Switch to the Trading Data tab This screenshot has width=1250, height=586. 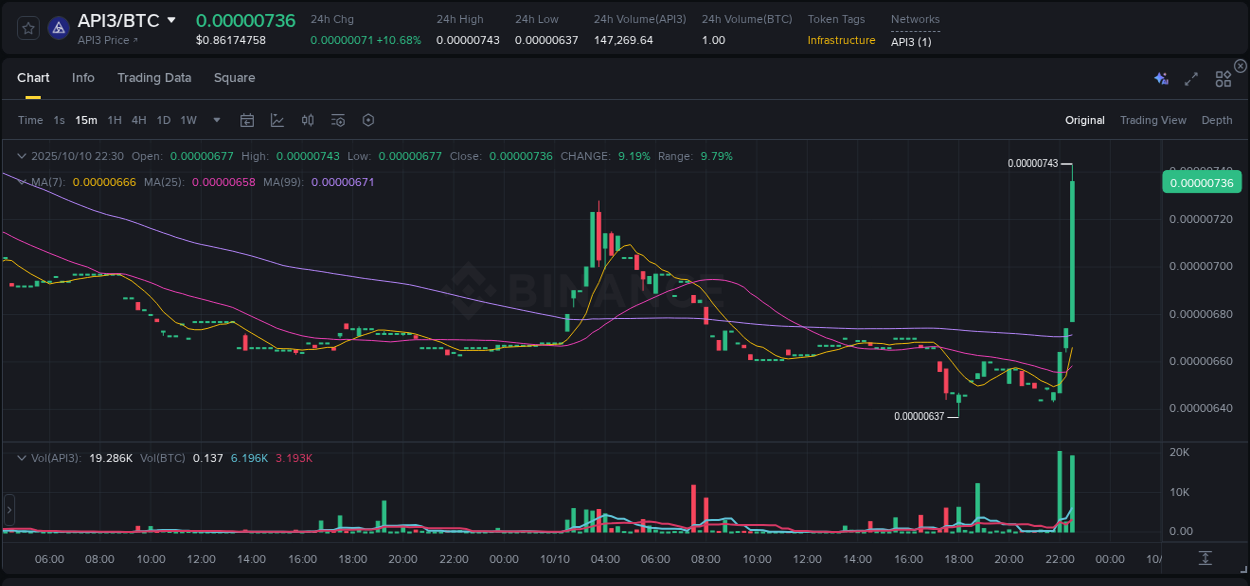coord(154,78)
